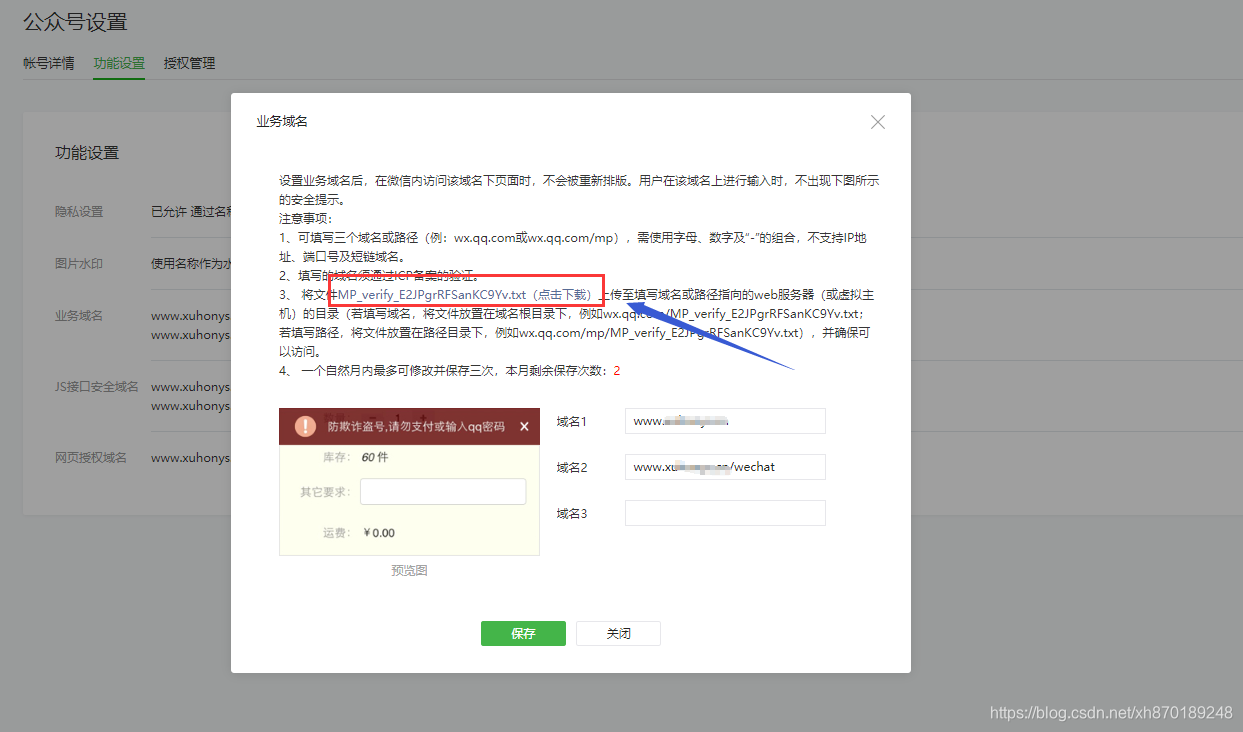Click the 隐私设置 row label in the background

coord(79,212)
